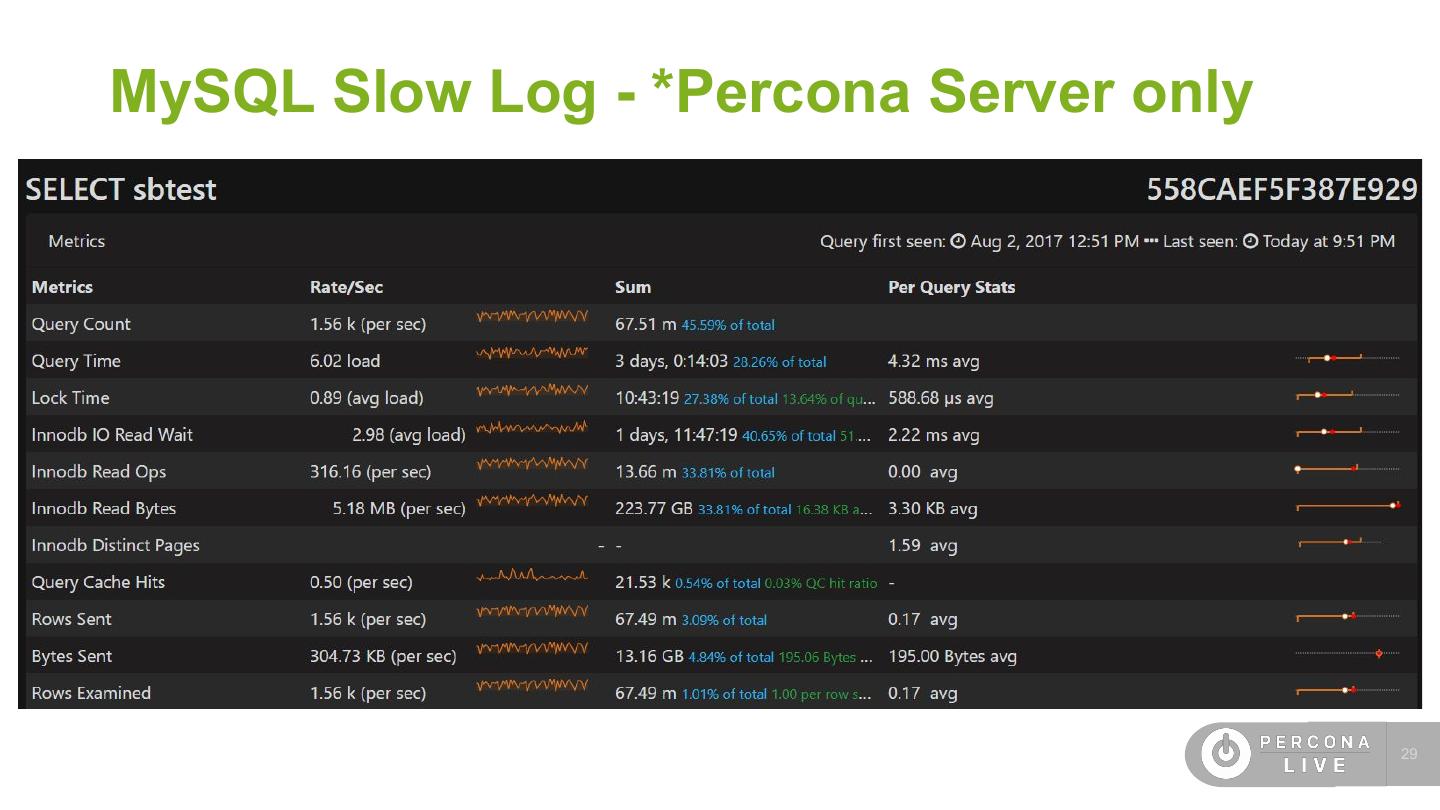The image size is (1440, 810).
Task: Click the SELECT sbtest query title
Action: click(x=121, y=189)
